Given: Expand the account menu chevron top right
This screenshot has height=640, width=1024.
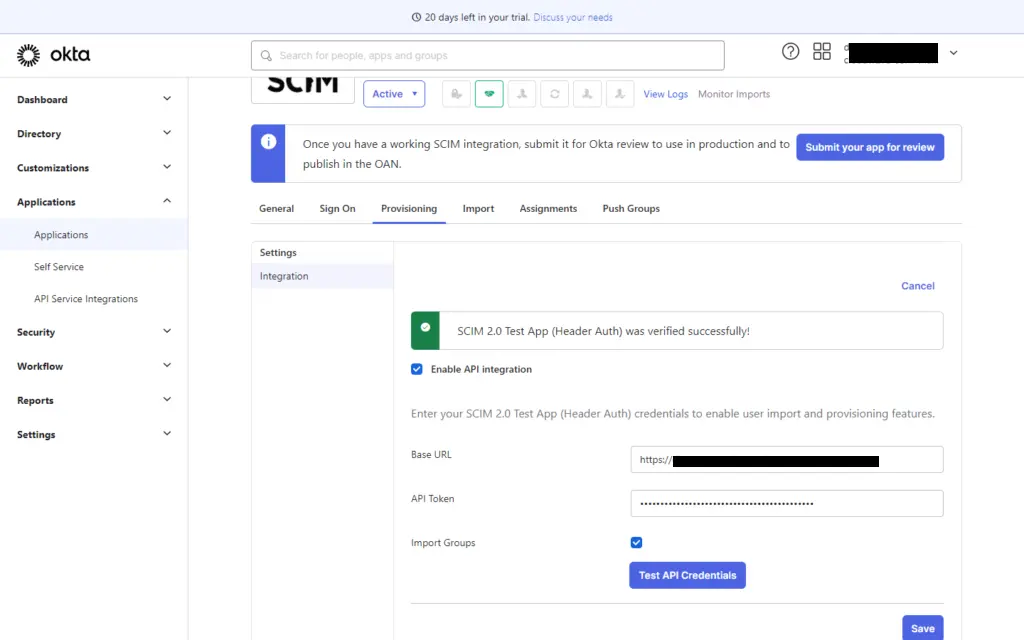Looking at the screenshot, I should pyautogui.click(x=953, y=51).
